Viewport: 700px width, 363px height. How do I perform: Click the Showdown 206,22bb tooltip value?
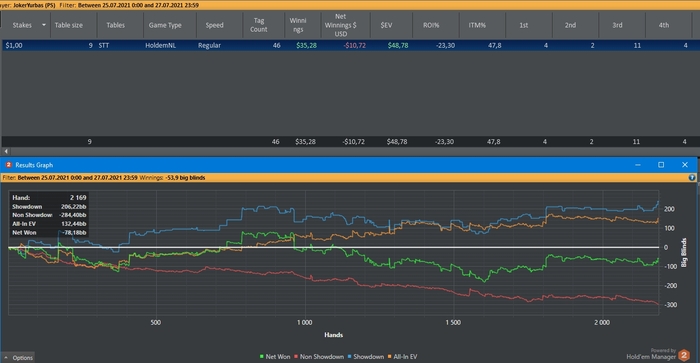(x=73, y=207)
